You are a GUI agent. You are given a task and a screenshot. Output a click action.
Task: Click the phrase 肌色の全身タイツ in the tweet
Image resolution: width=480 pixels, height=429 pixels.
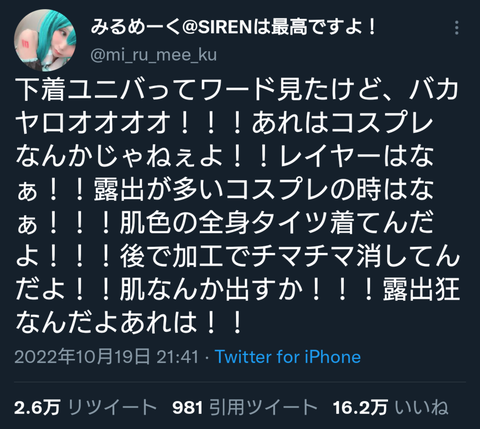coord(223,223)
